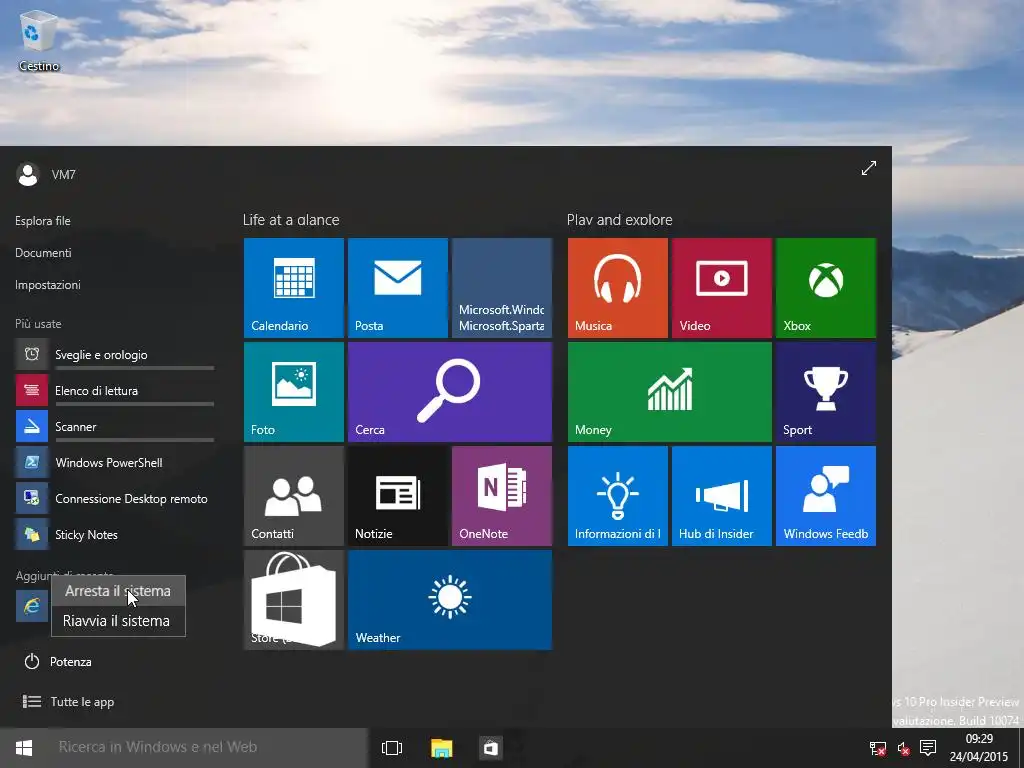Open Cestino recycle bin on desktop
Screen dimensions: 1024x768
click(39, 40)
